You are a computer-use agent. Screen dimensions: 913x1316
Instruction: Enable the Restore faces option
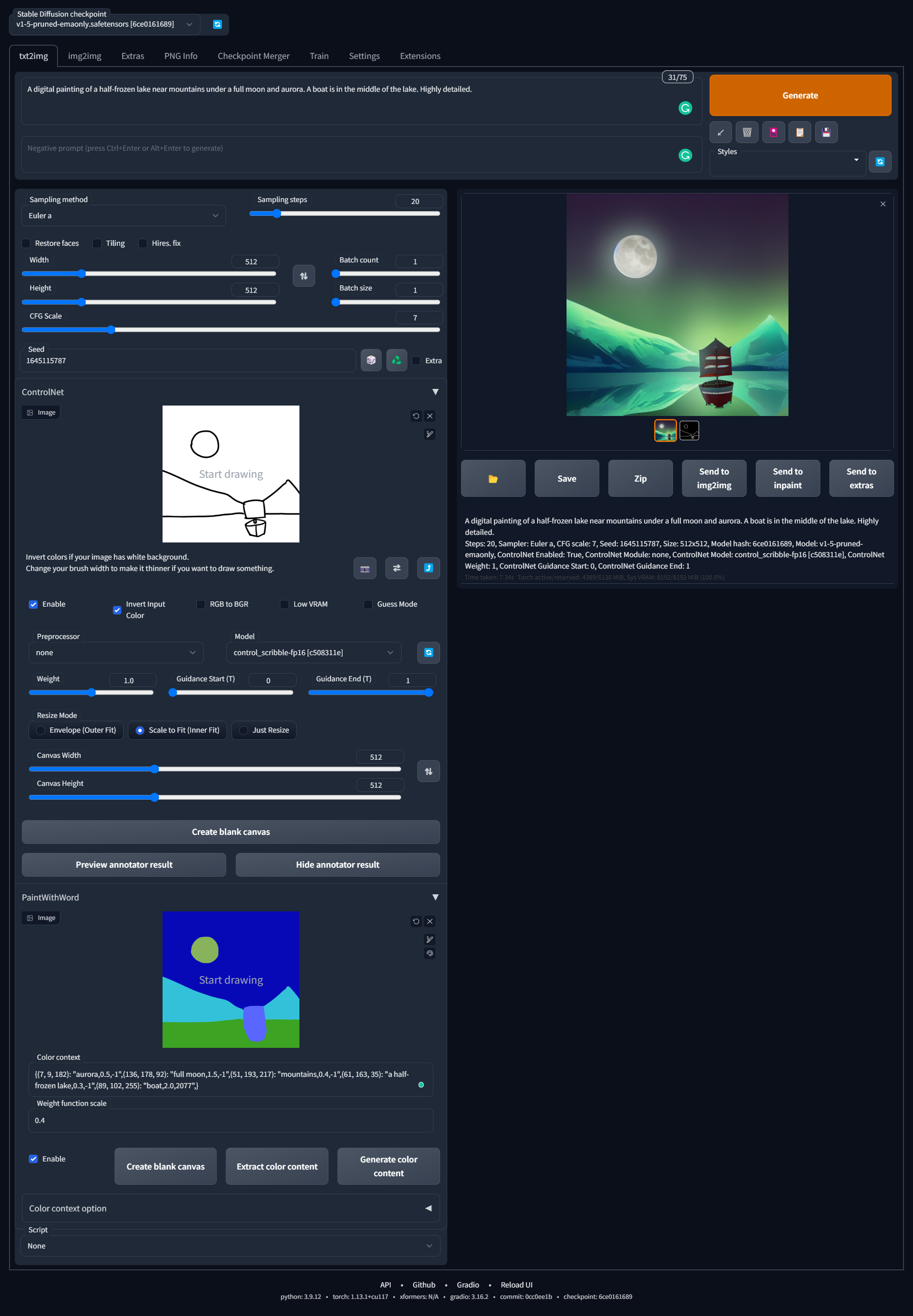26,243
